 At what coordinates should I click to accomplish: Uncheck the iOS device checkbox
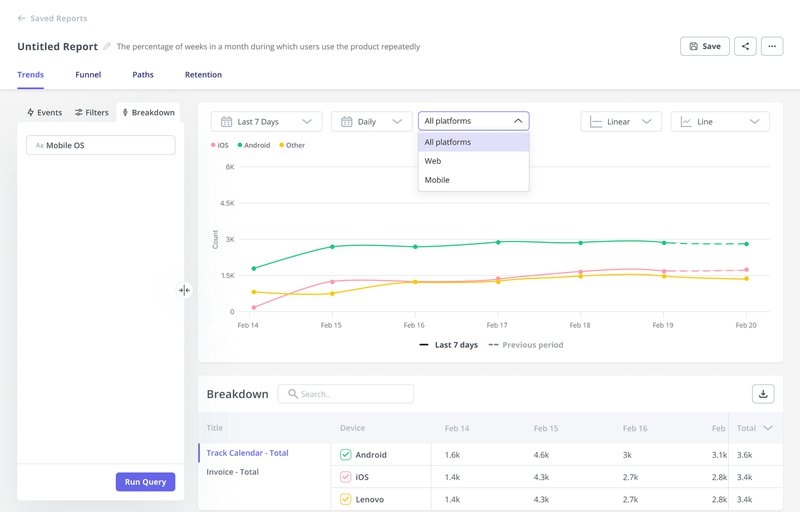point(346,477)
